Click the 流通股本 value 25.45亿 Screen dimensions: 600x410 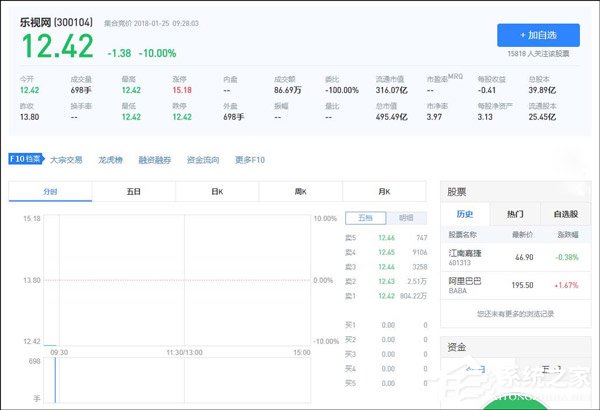(542, 117)
